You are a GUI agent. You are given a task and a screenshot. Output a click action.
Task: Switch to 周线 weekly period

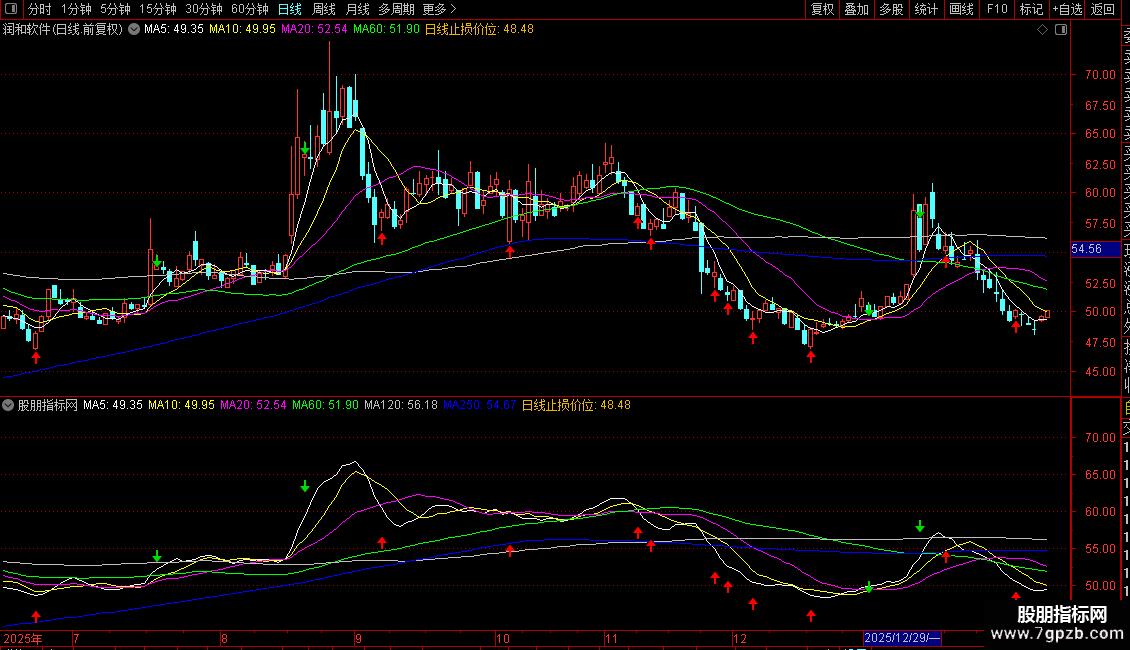(324, 9)
